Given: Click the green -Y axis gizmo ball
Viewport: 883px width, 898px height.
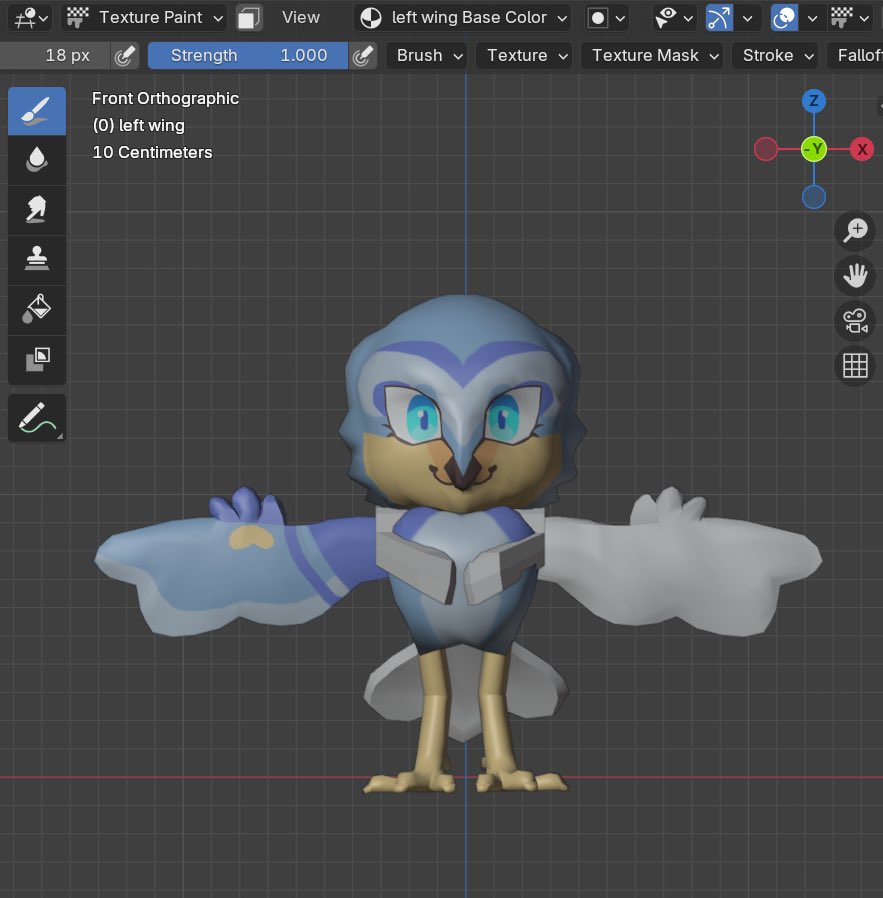Looking at the screenshot, I should (814, 149).
